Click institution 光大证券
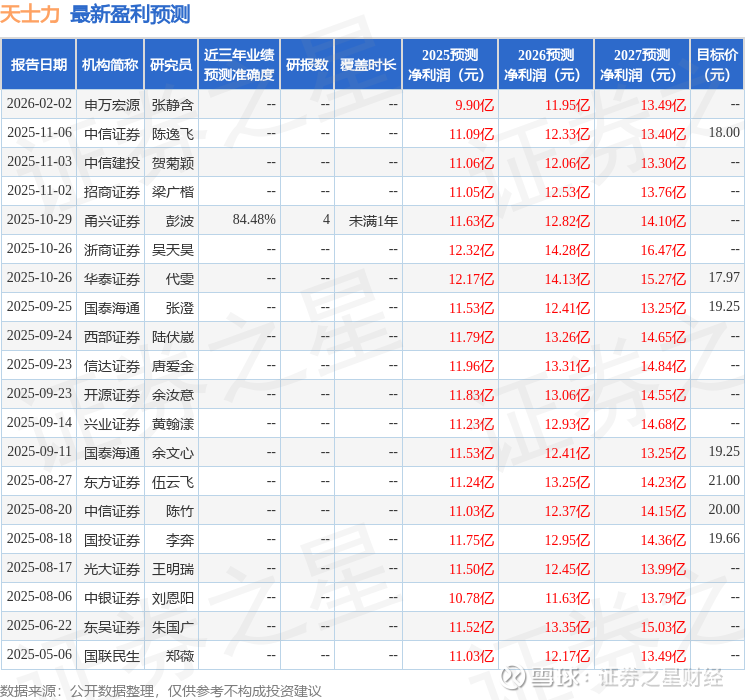The width and height of the screenshot is (745, 700). click(x=112, y=569)
